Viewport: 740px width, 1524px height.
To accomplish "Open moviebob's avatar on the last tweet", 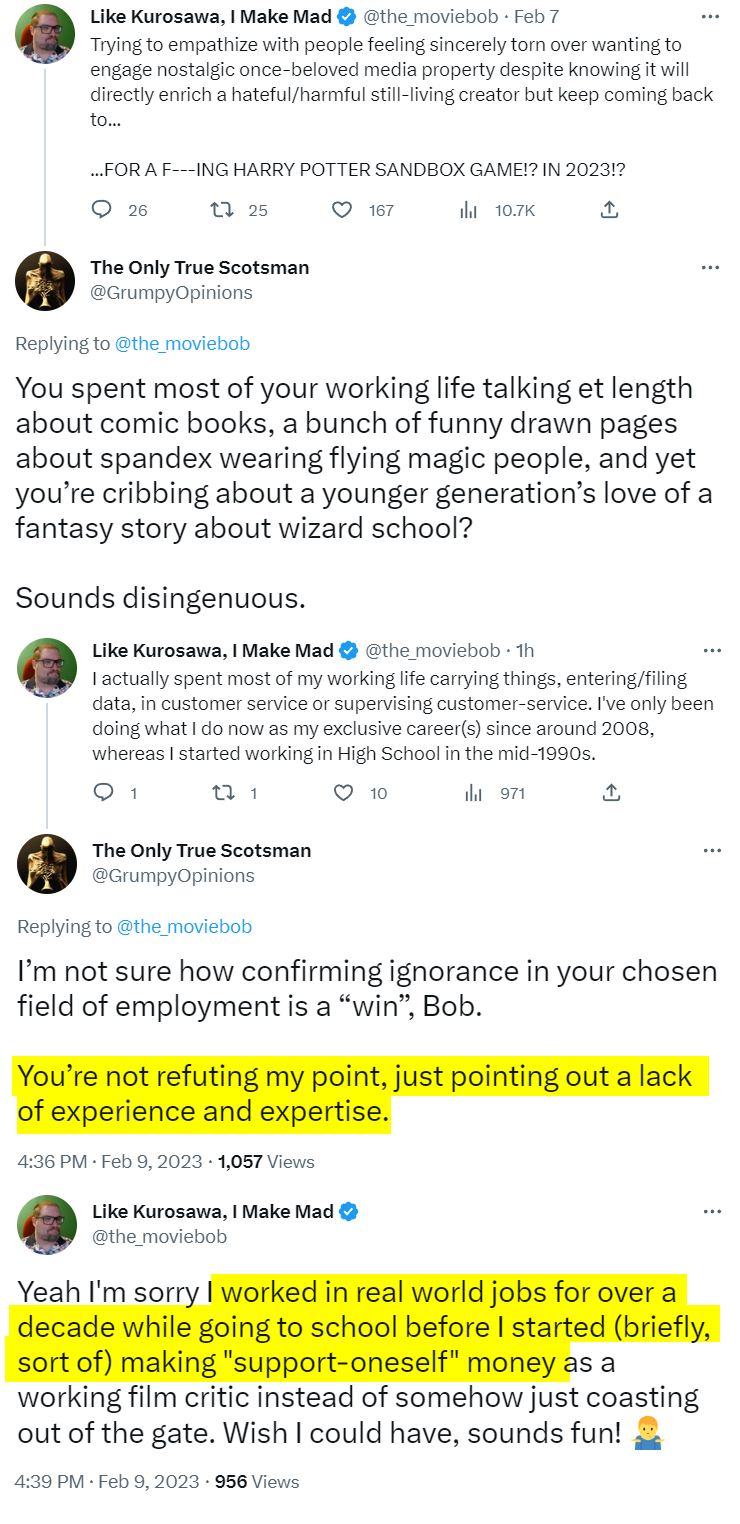I will click(47, 1225).
